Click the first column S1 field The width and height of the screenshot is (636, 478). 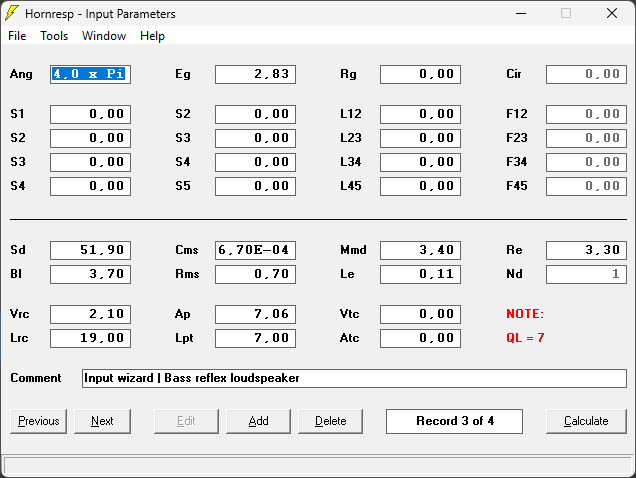pos(90,114)
